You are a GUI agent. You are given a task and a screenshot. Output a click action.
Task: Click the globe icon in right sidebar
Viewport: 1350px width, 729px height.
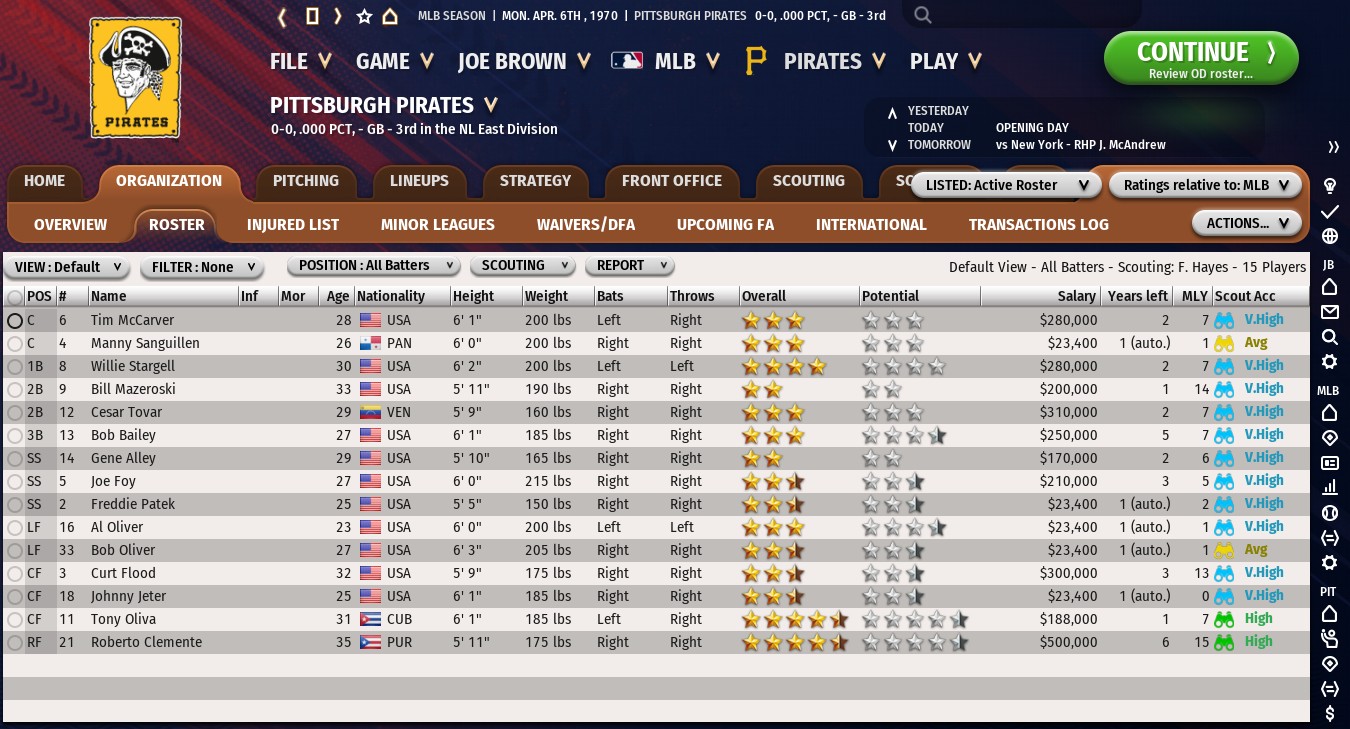1330,237
